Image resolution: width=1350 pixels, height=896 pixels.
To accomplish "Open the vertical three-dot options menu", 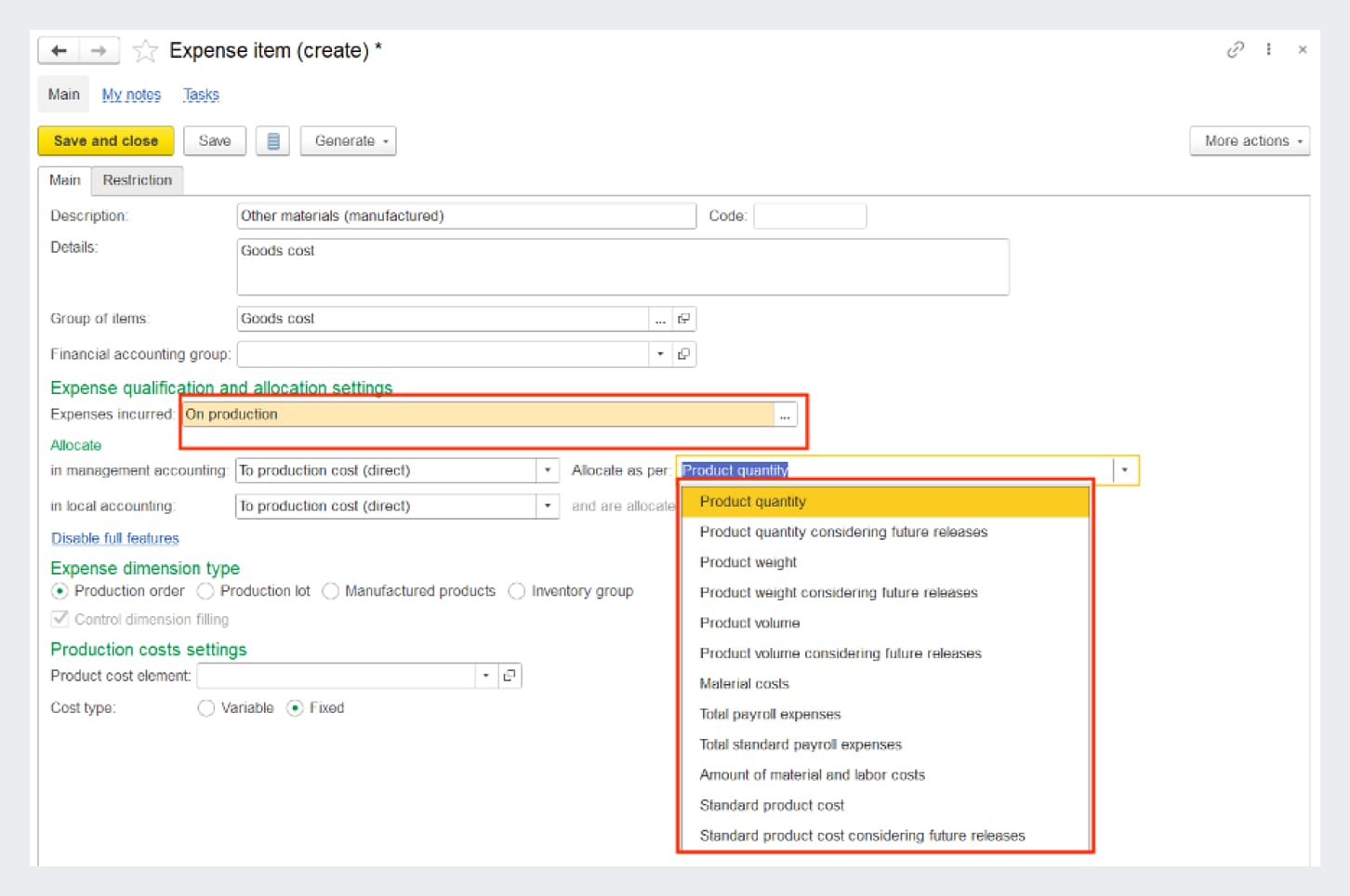I will 1268,49.
